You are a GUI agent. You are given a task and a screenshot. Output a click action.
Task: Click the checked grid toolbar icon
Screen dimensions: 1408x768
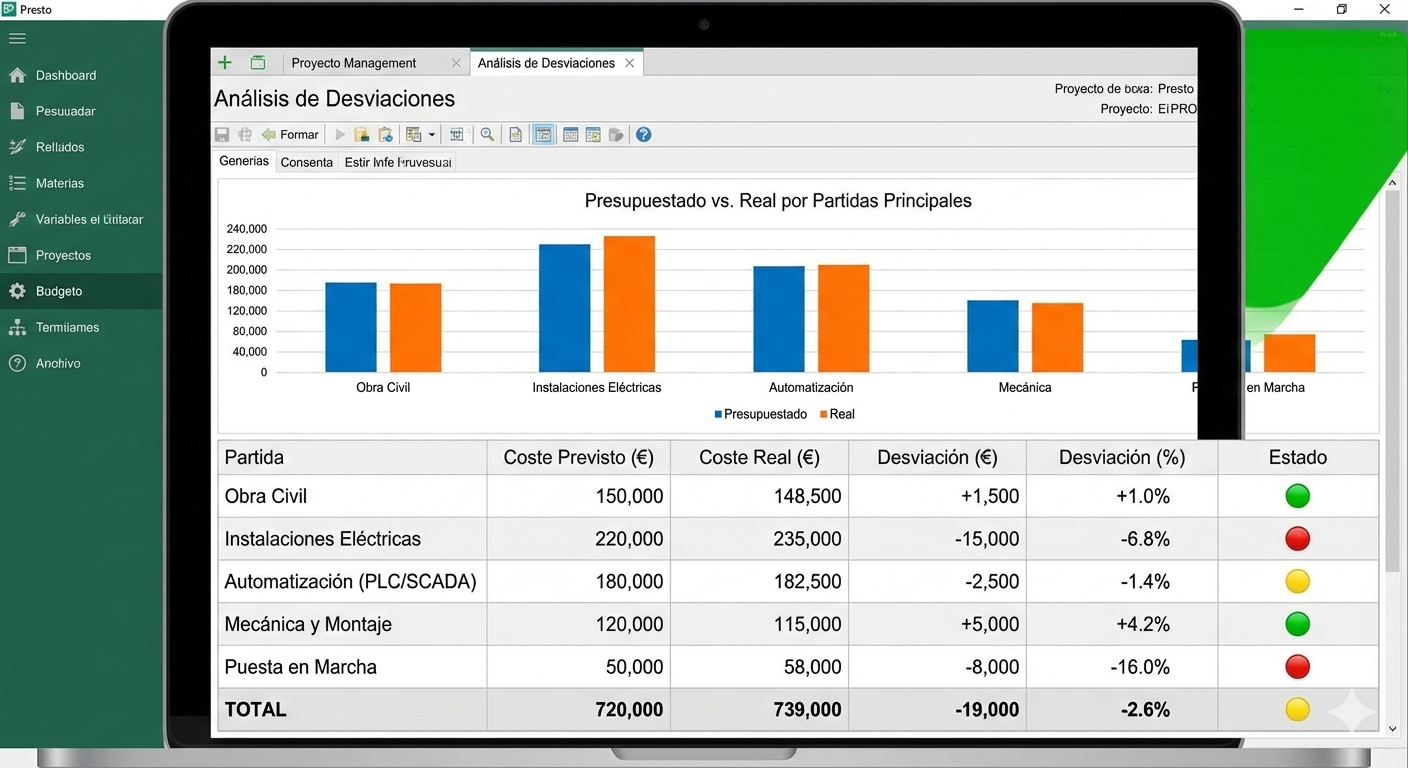tap(593, 134)
